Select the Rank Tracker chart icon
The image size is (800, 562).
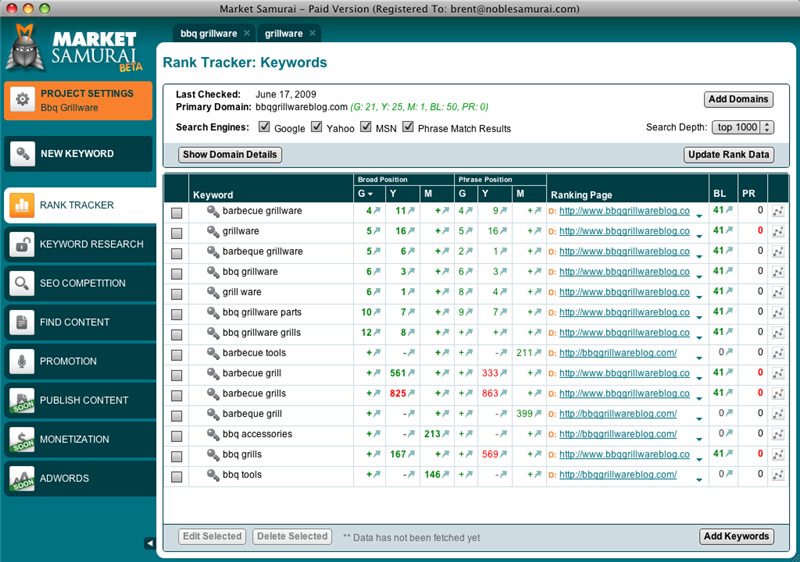(x=22, y=205)
